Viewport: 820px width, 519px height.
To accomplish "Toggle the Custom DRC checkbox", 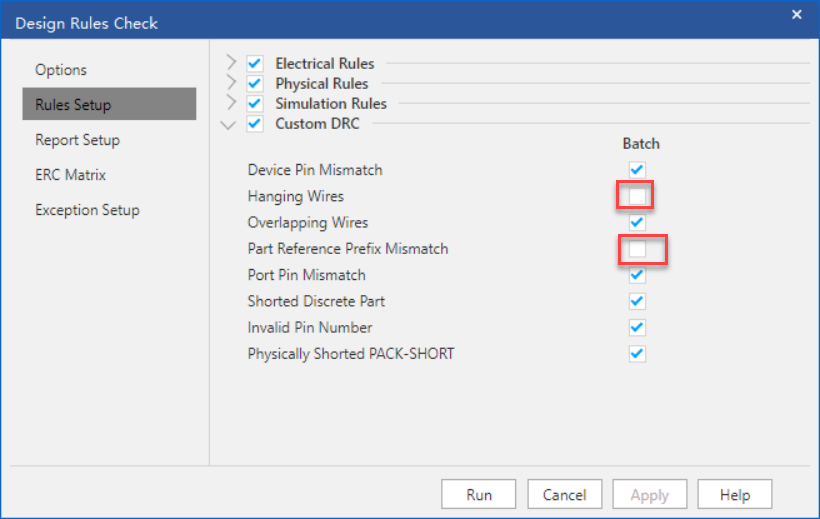I will pyautogui.click(x=254, y=124).
